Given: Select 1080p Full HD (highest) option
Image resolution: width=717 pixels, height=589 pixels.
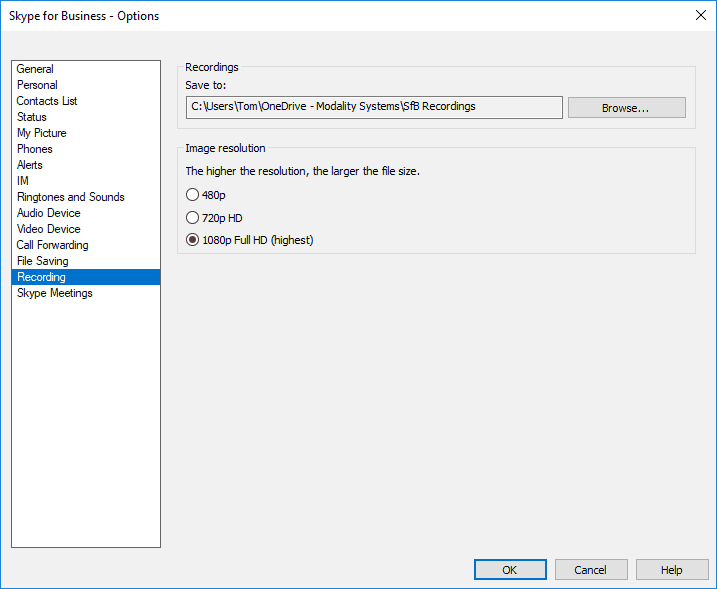Looking at the screenshot, I should pos(193,240).
